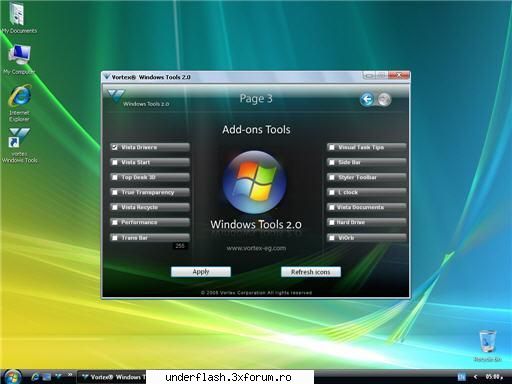Click the Apply button
512x384 pixels.
point(201,272)
